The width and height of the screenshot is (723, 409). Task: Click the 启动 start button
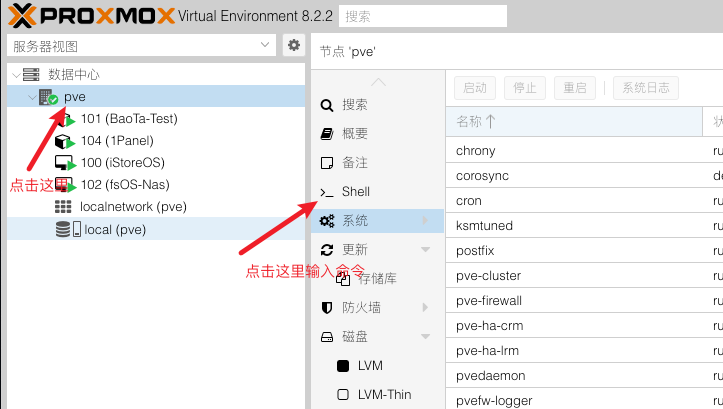click(x=475, y=88)
